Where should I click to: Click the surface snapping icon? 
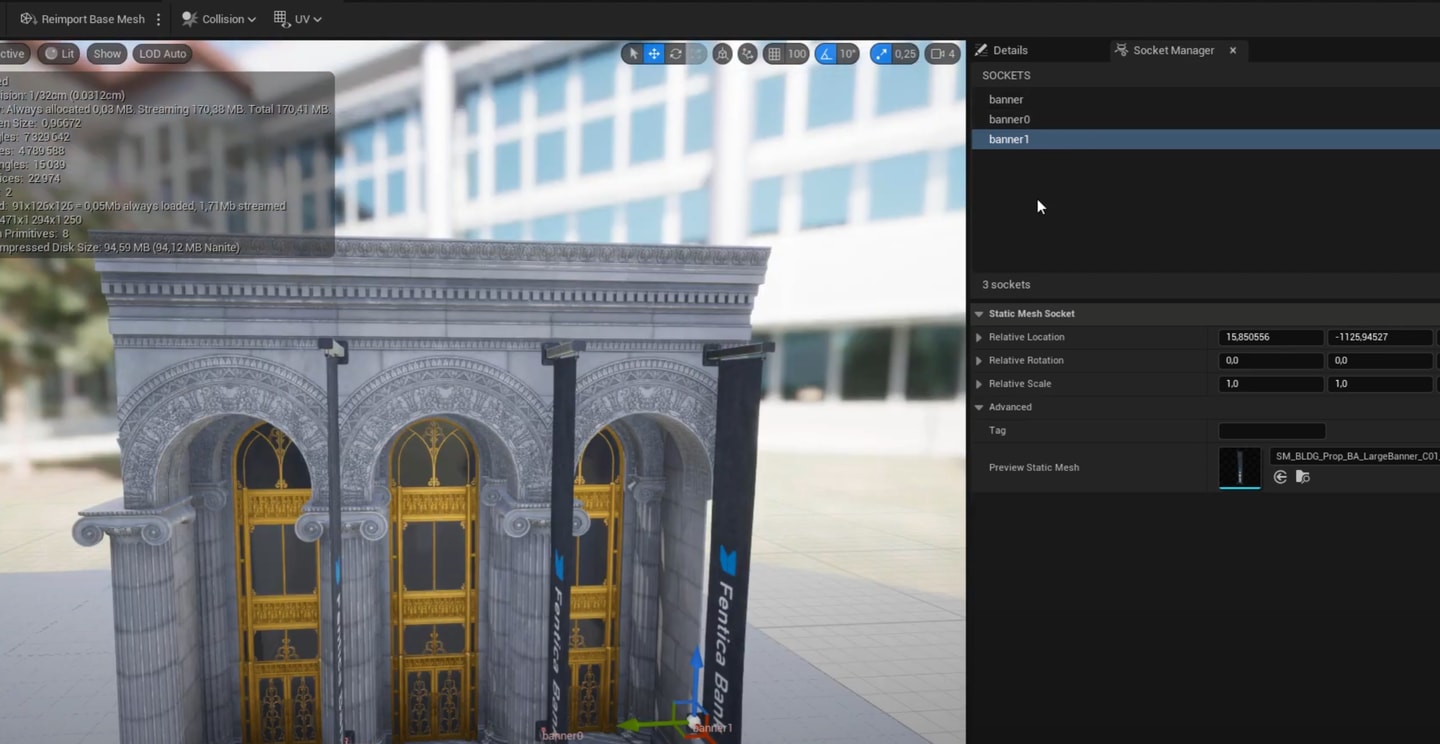tap(747, 54)
